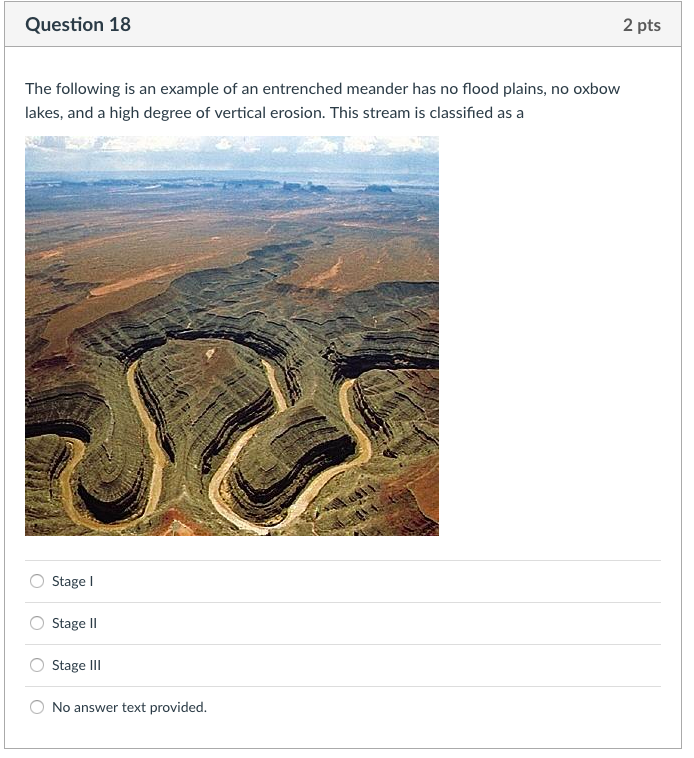Click the 'No answer text provided.' label

129,707
